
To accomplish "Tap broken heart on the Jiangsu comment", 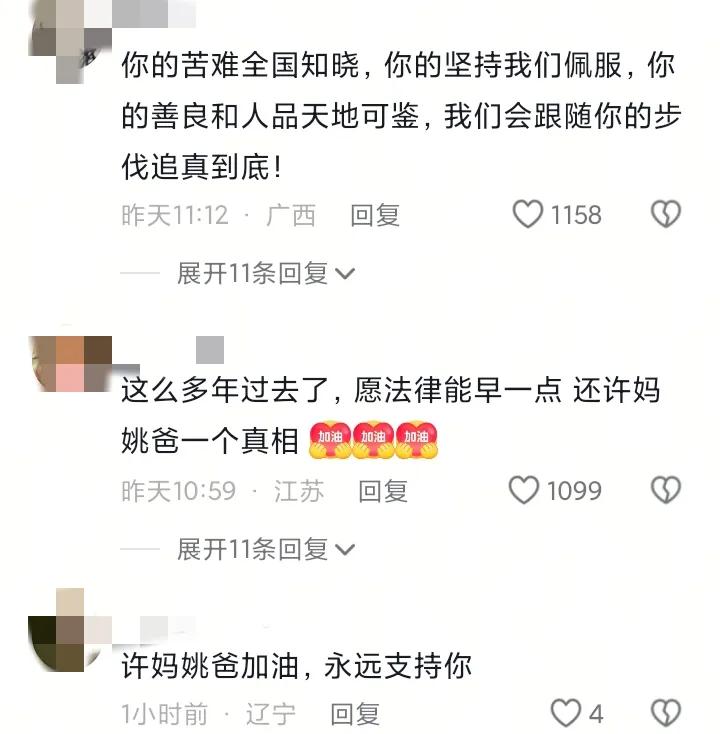I will [666, 490].
